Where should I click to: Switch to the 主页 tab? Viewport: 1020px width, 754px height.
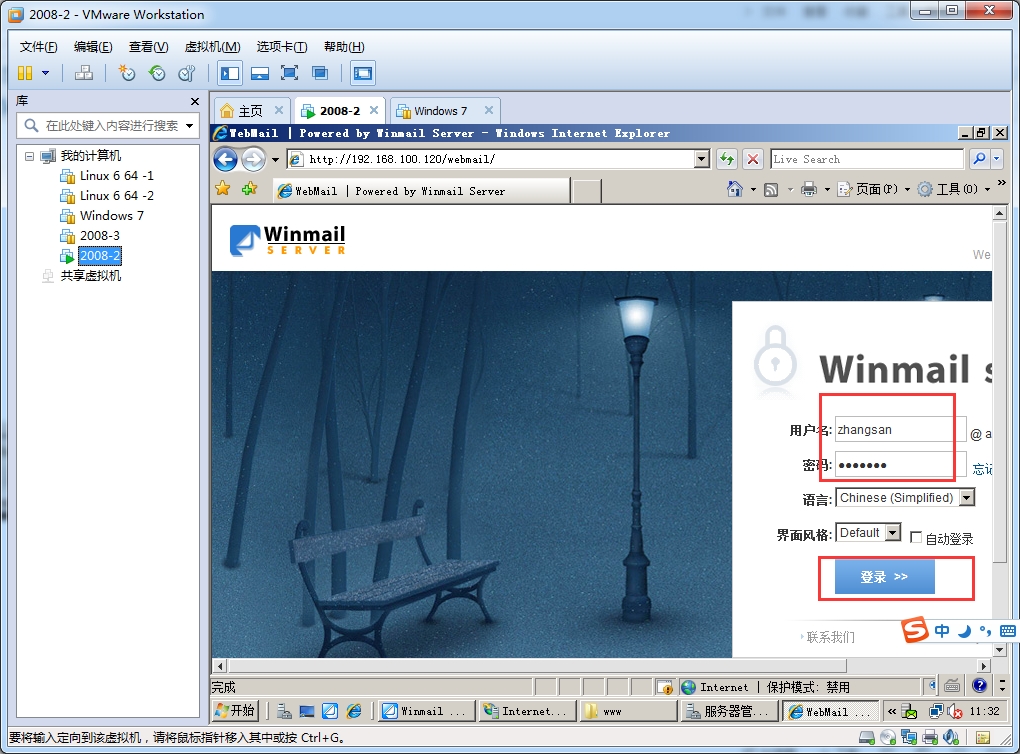[250, 111]
